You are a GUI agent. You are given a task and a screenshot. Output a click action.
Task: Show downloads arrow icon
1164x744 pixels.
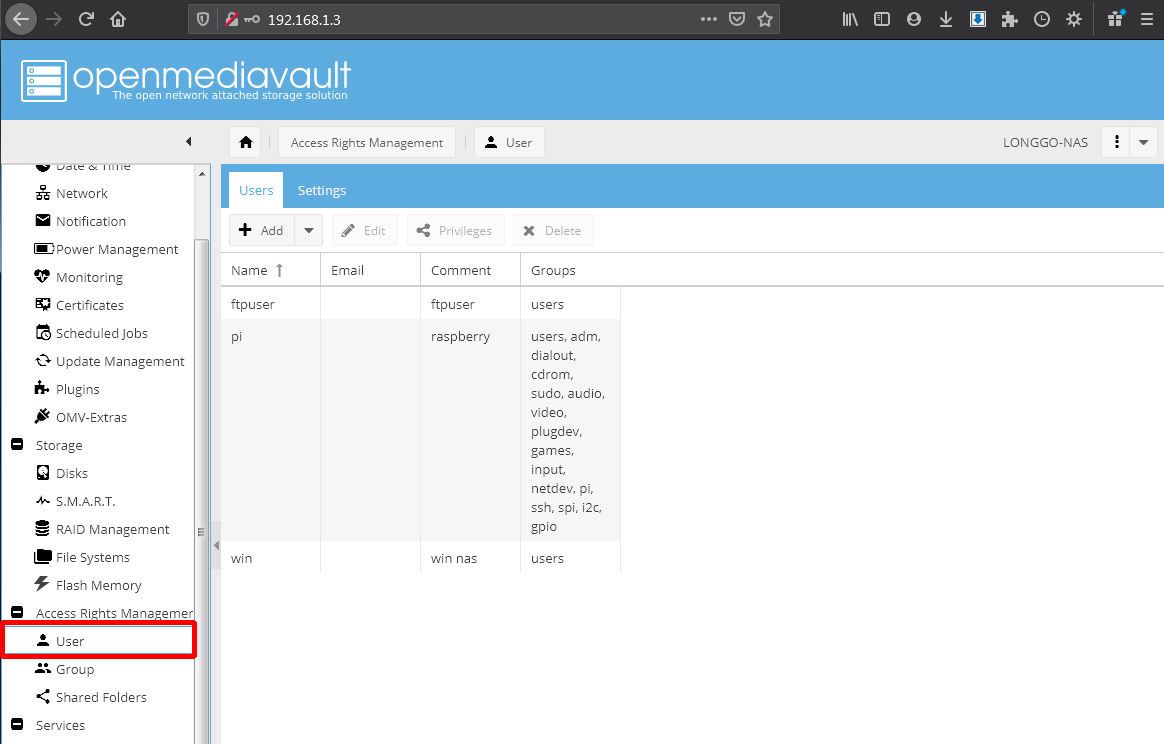[946, 19]
